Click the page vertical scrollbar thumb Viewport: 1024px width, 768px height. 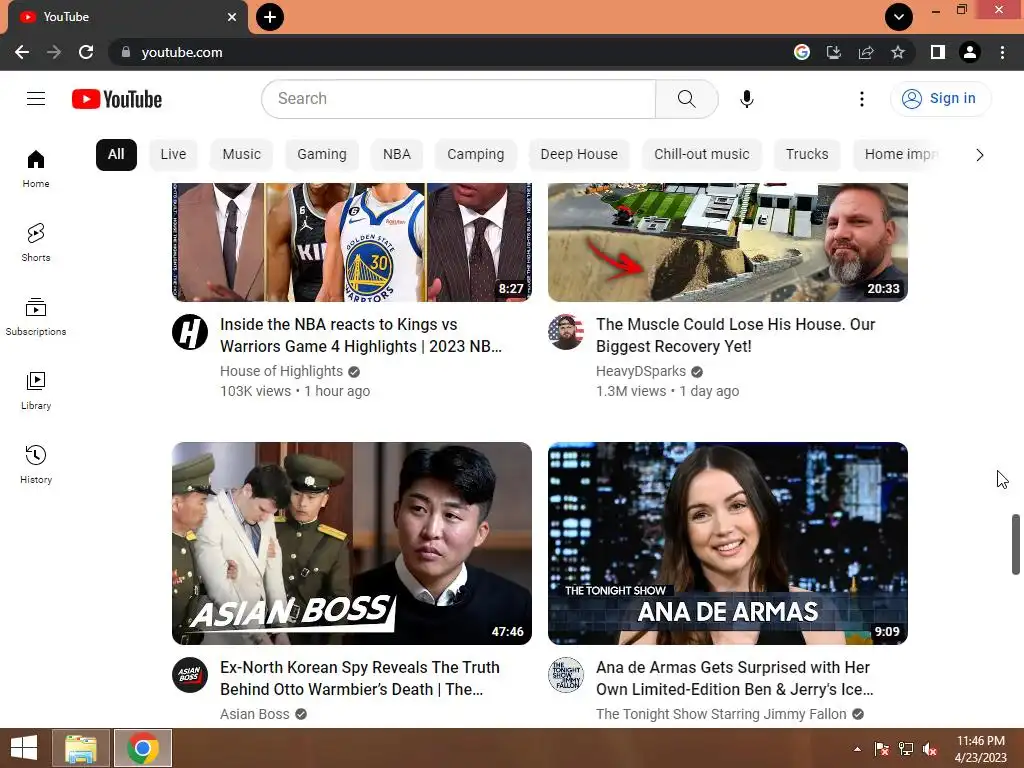click(1016, 545)
